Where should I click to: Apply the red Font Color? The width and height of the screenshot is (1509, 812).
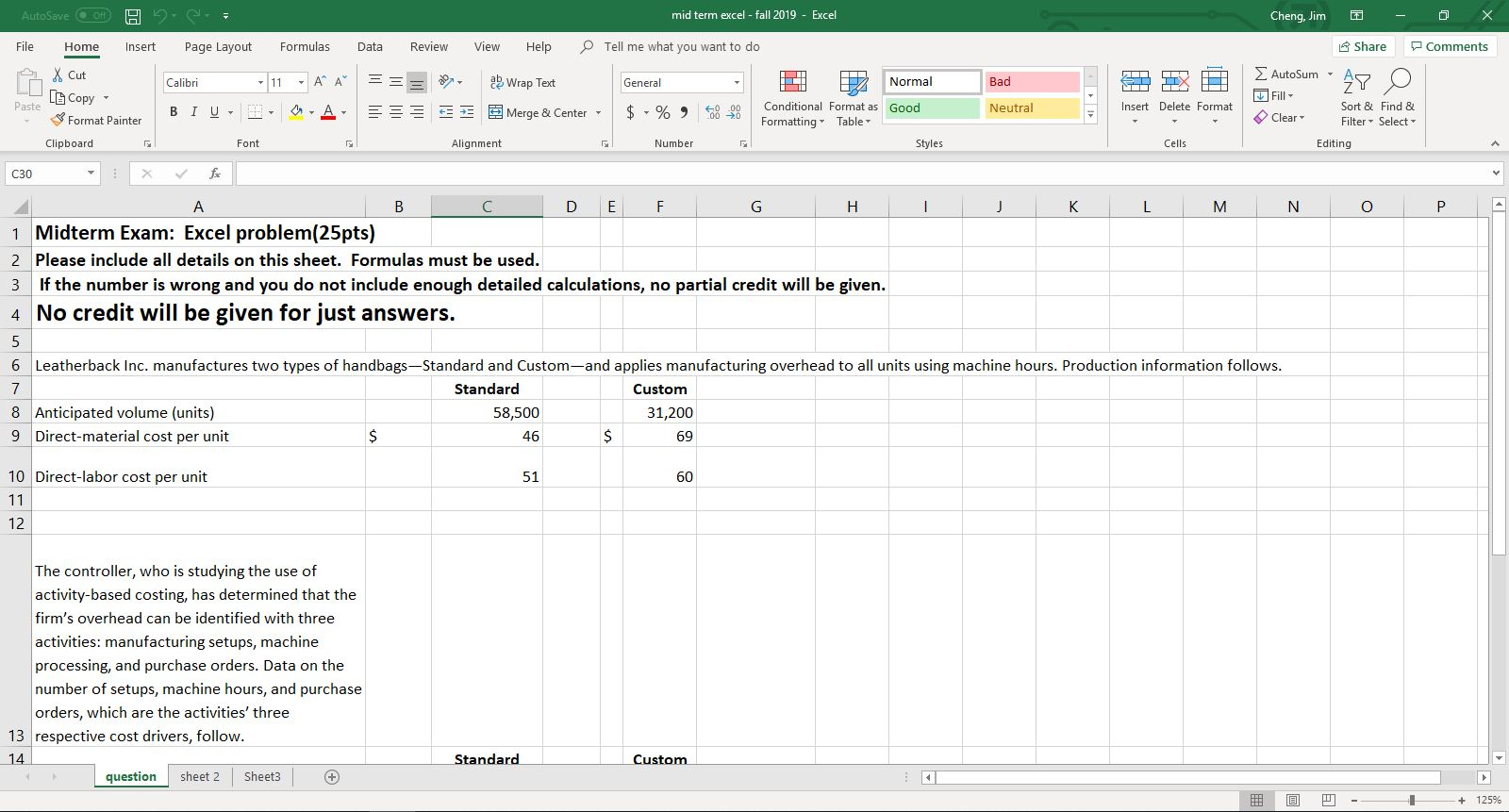328,112
